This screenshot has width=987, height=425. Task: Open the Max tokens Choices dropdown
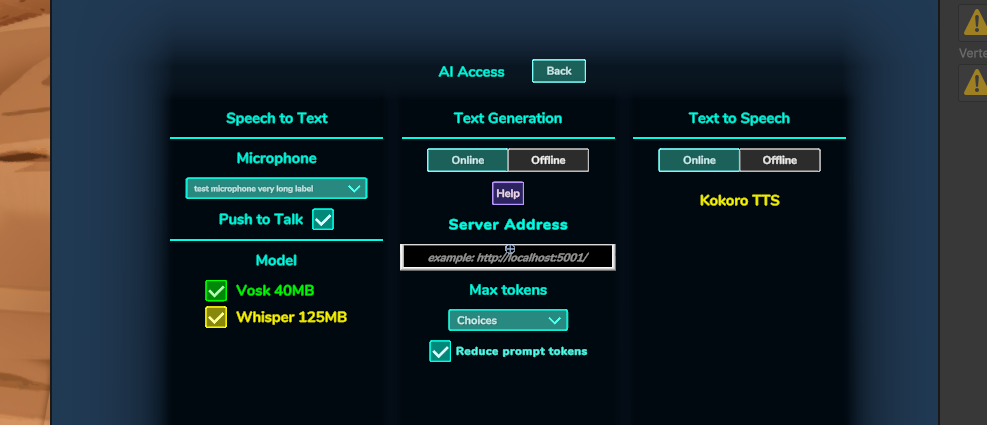[x=508, y=320]
